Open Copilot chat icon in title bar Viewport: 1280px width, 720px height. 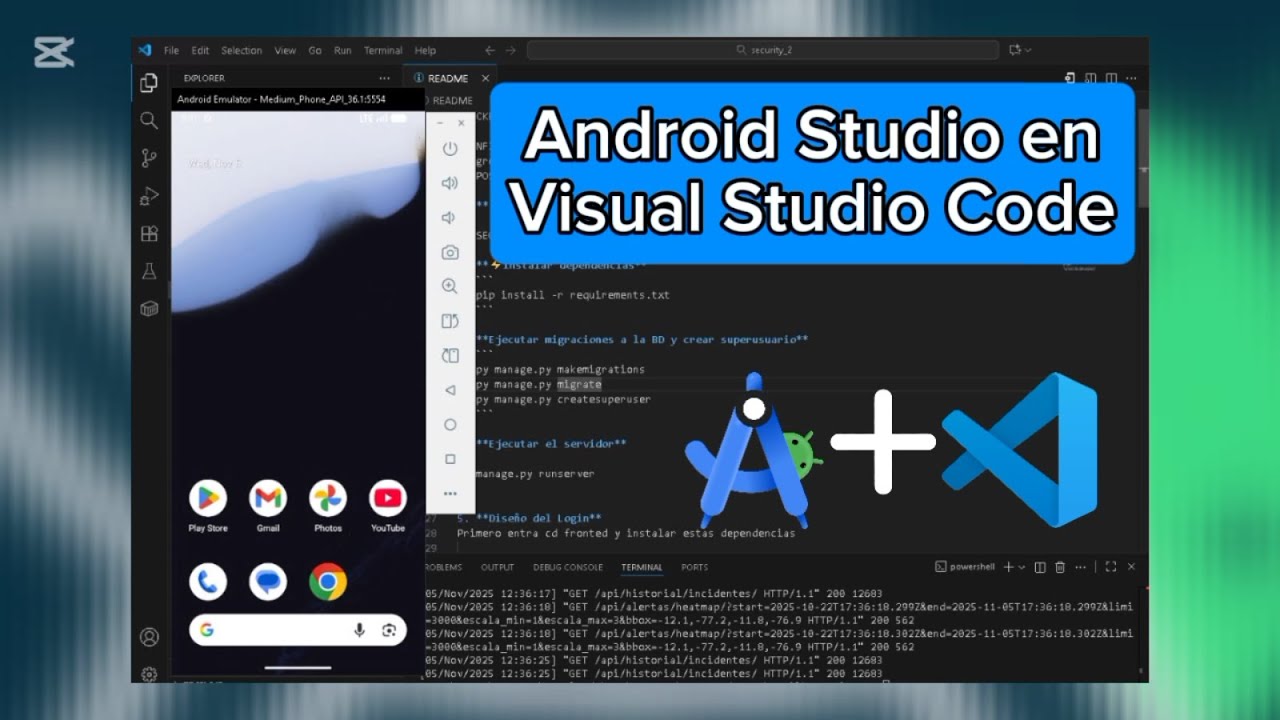pos(1015,50)
